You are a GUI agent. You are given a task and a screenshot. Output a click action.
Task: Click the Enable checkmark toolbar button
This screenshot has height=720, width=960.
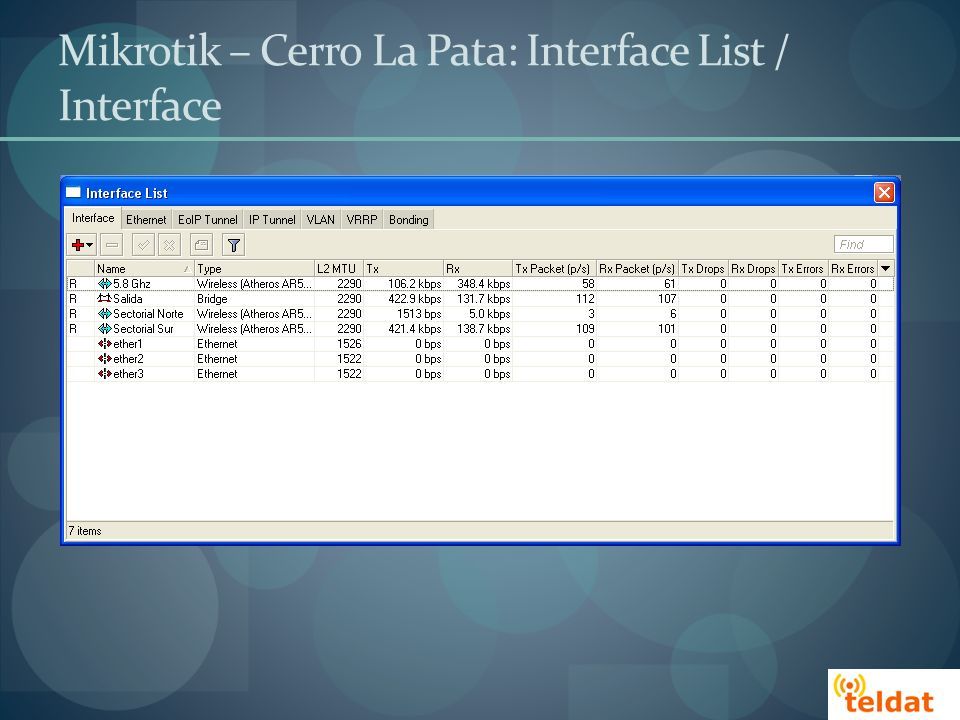143,245
